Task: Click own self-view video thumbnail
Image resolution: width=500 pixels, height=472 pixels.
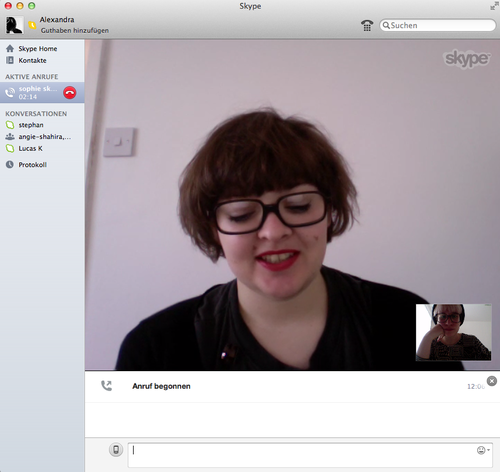Action: tap(454, 332)
